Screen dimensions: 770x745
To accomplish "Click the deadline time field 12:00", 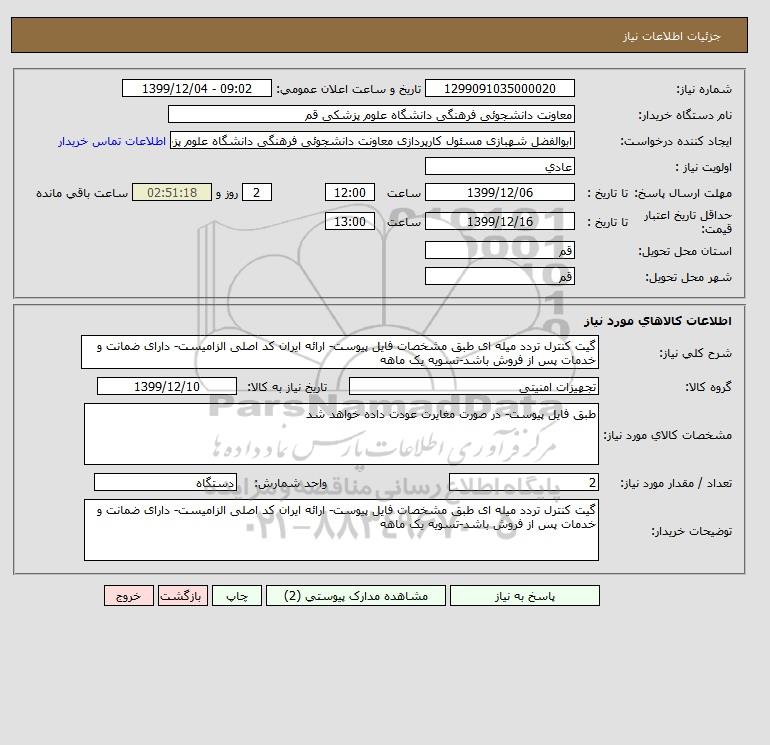I will tap(350, 193).
